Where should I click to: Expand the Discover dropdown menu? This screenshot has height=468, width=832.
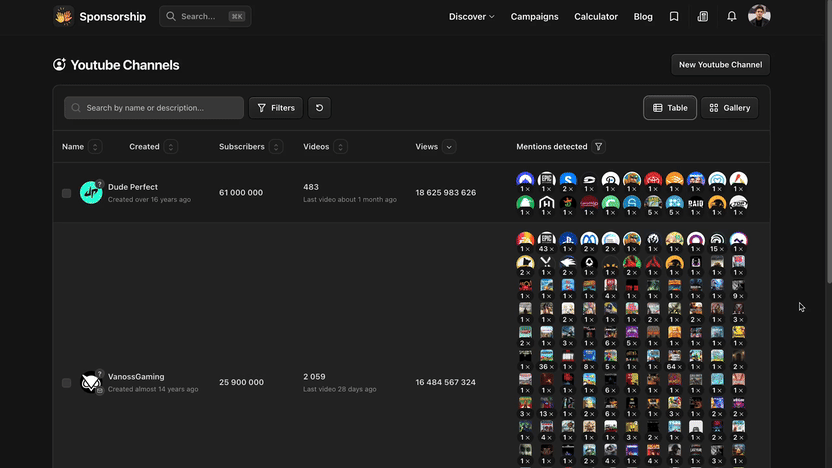tap(472, 16)
